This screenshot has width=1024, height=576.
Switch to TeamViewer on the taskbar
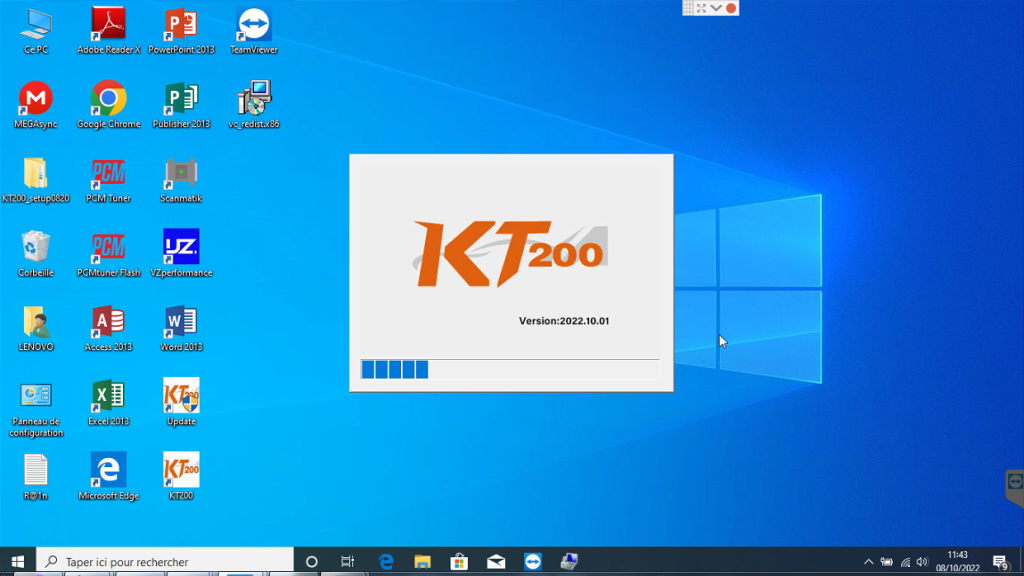pyautogui.click(x=532, y=562)
